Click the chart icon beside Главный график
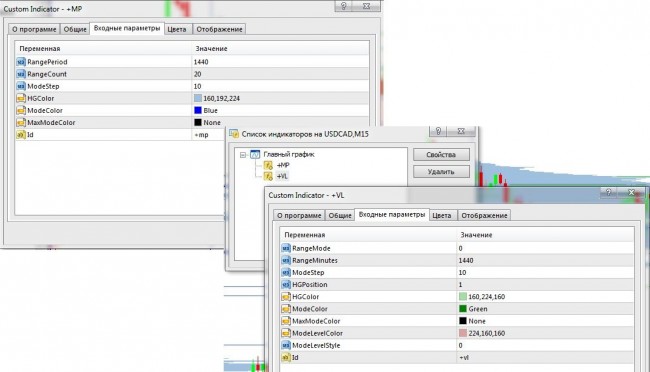Viewport: 650px width, 372px height. click(x=255, y=154)
